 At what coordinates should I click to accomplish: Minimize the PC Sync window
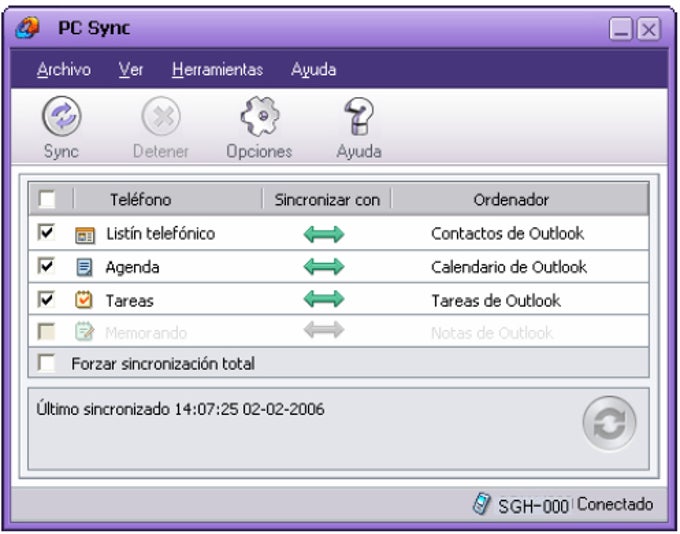pyautogui.click(x=621, y=29)
